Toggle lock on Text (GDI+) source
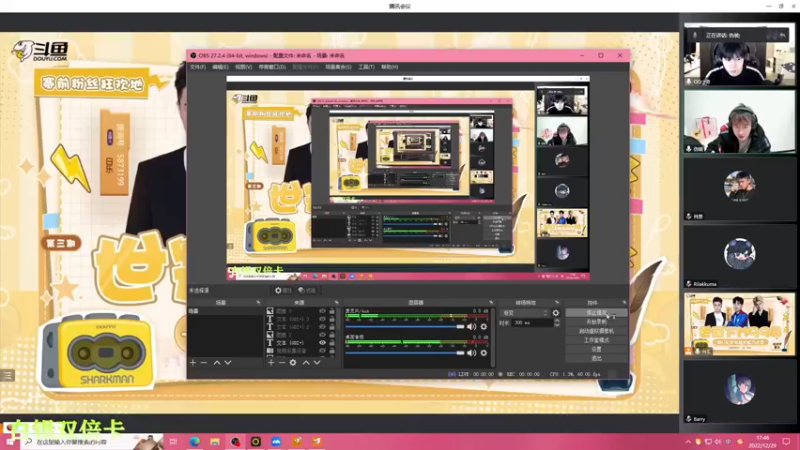 coord(332,343)
